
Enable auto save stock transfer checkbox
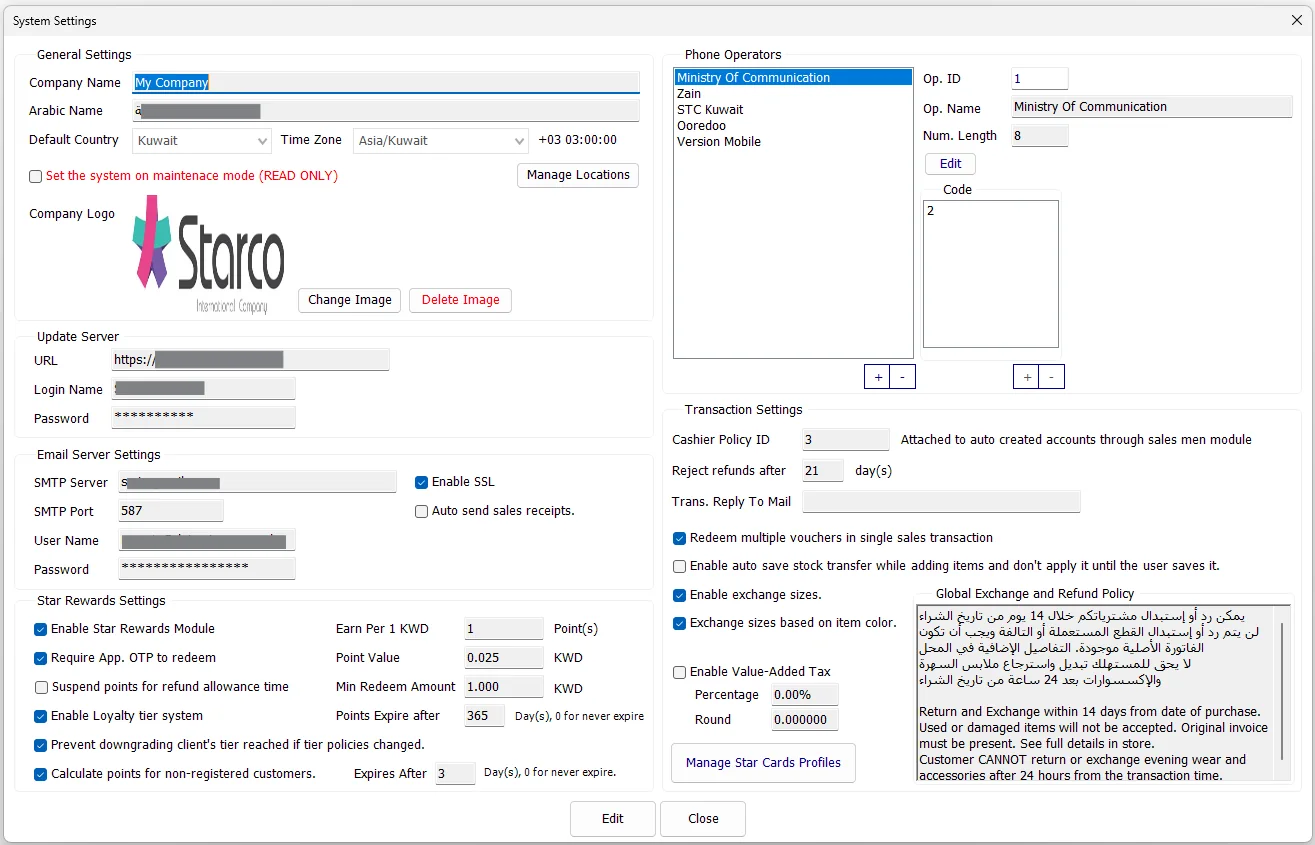680,566
